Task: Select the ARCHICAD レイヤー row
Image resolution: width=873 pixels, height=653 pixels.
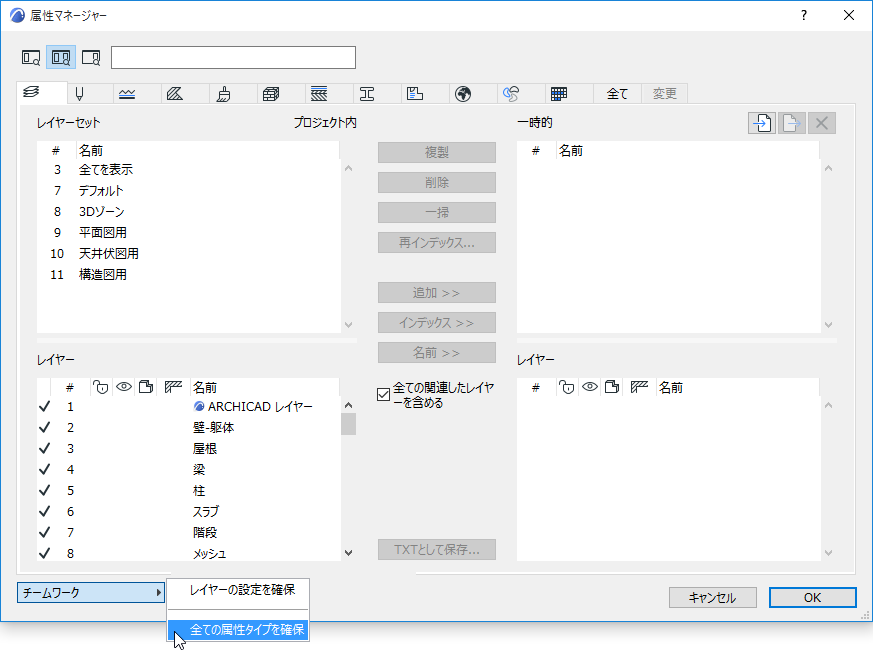Action: 188,407
